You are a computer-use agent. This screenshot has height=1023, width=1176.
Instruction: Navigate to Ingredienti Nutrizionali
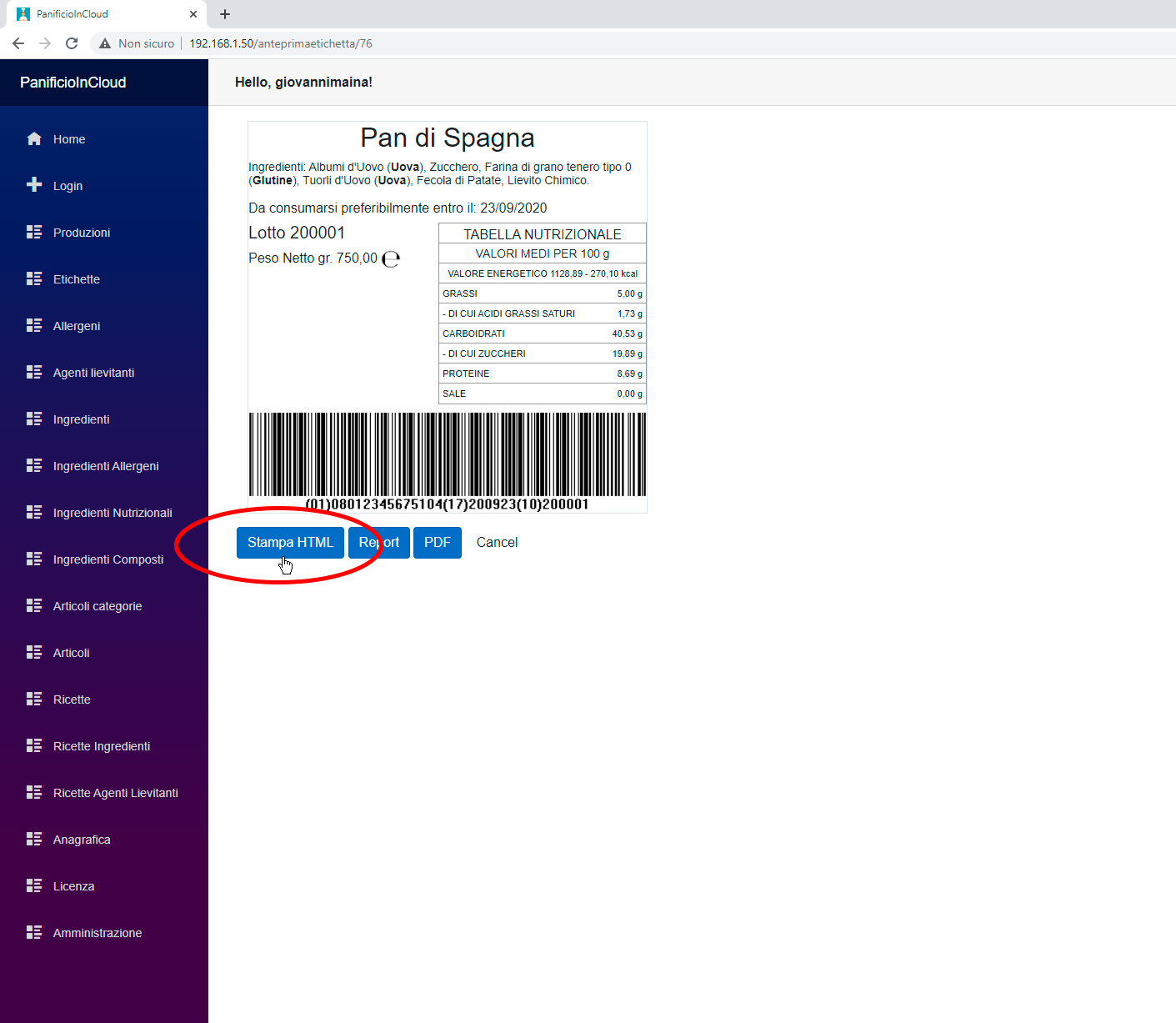(113, 513)
